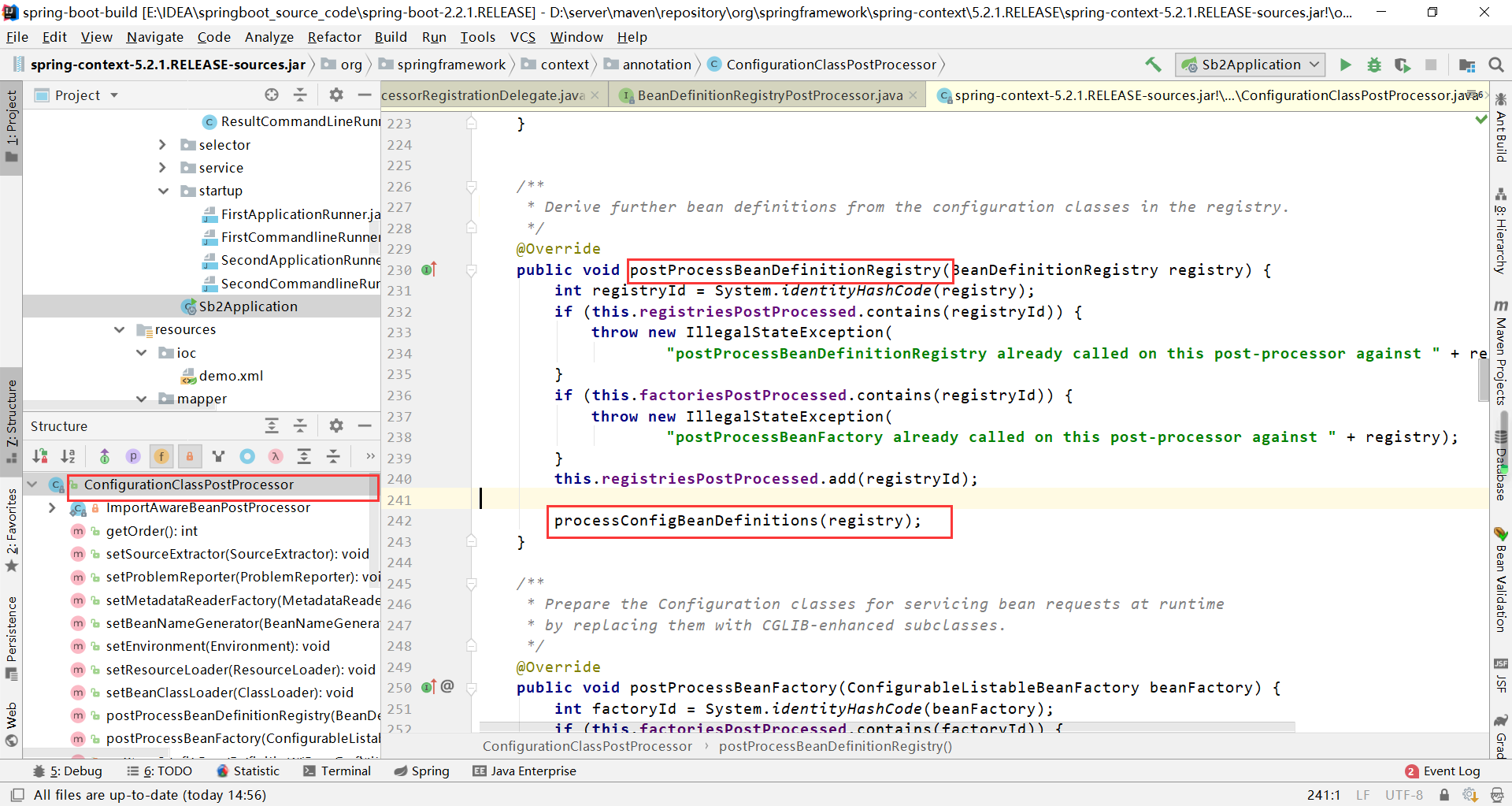Open Structure panel settings gear
1512x806 pixels.
pos(336,425)
